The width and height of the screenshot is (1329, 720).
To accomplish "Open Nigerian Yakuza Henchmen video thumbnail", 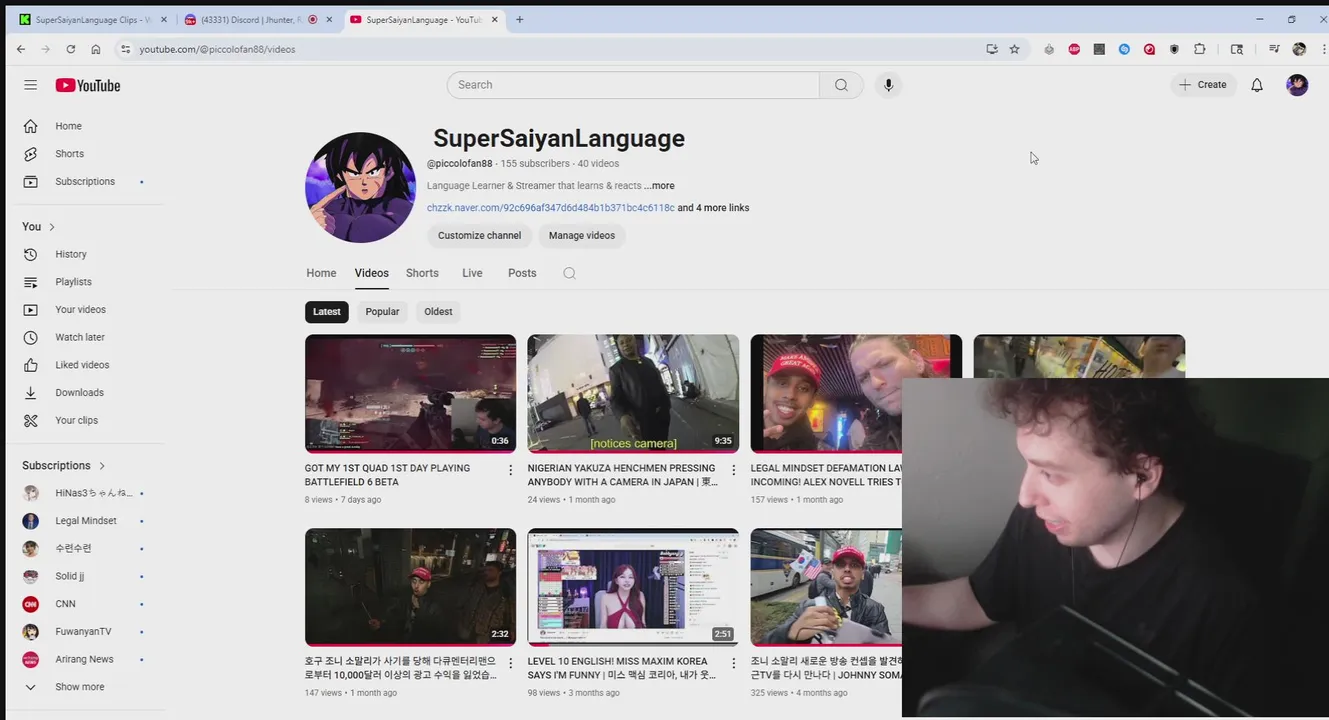I will click(x=633, y=394).
